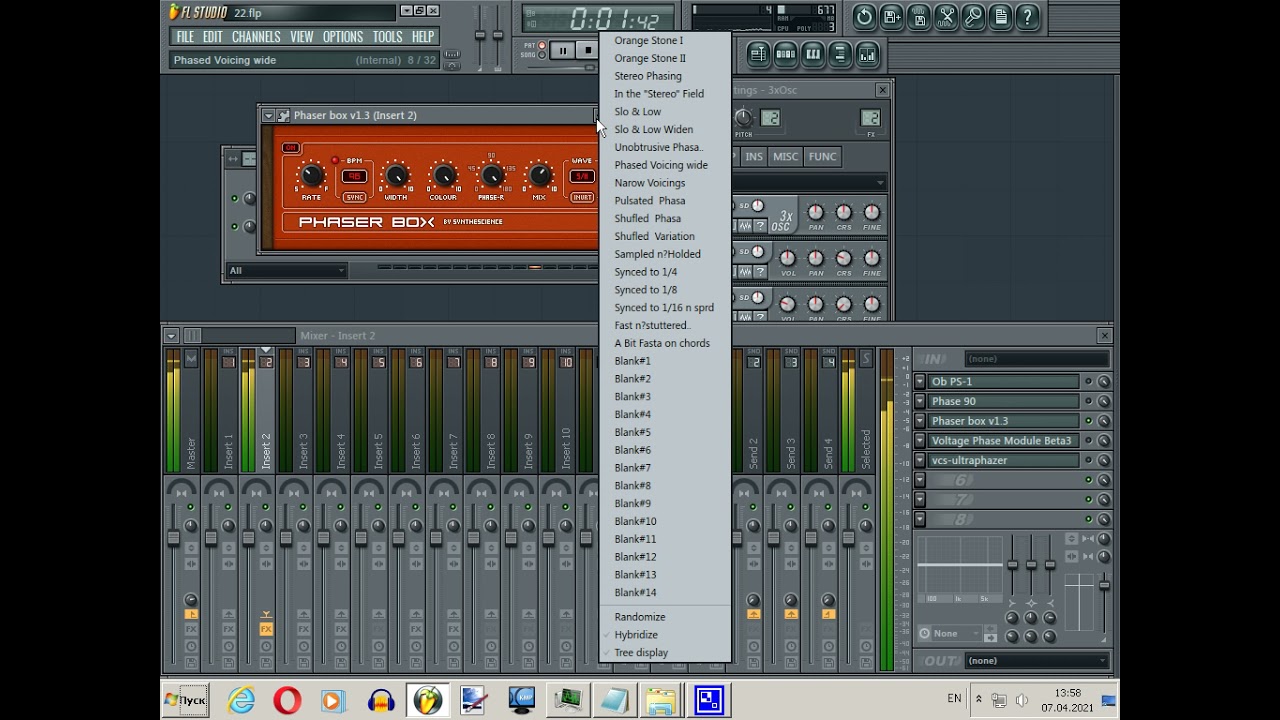Select the Phaser box v1.3 effect slot
The width and height of the screenshot is (1280, 720).
point(1004,421)
